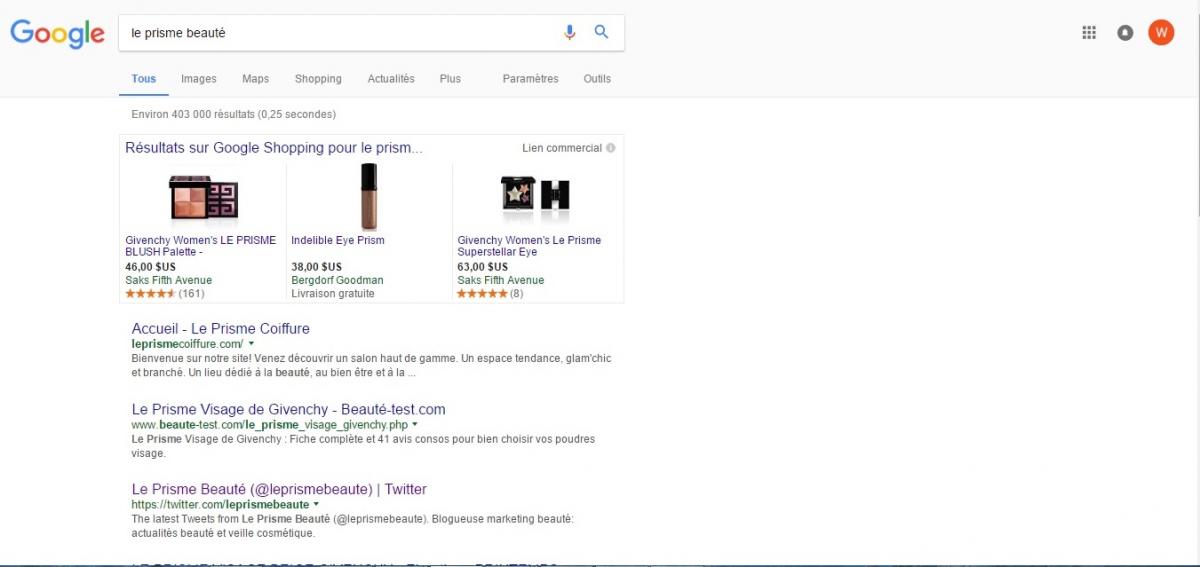
Task: Open Résultats sur Google Shopping heading link
Action: click(274, 148)
